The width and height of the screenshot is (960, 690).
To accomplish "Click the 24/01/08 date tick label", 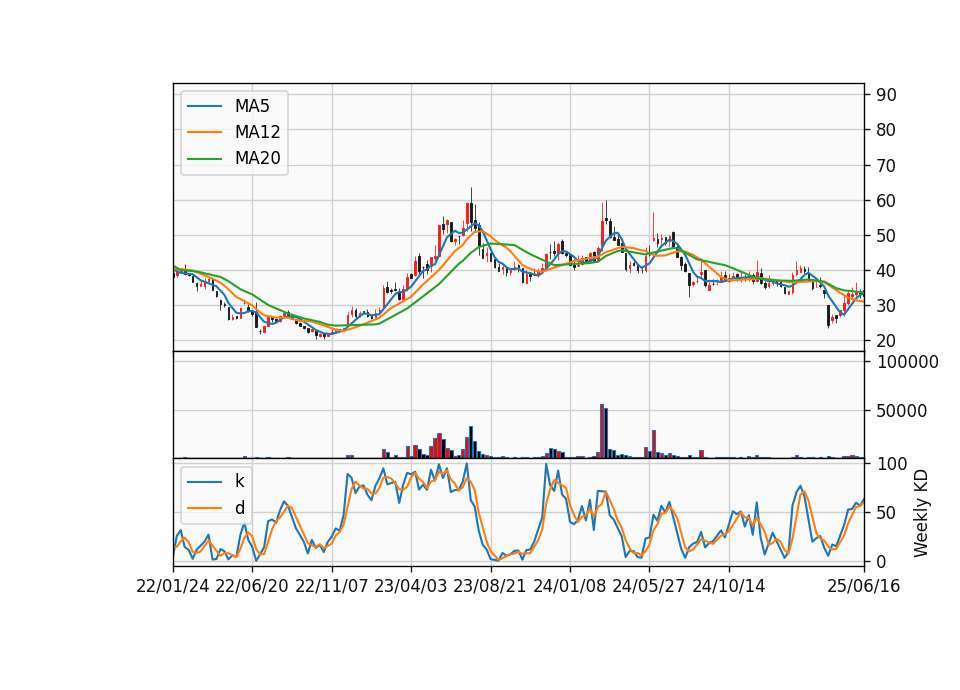I will (569, 586).
